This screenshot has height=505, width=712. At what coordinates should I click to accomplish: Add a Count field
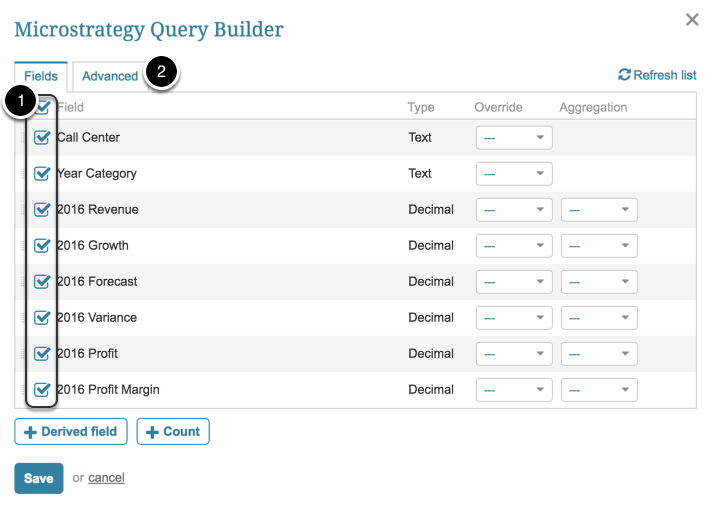tap(173, 431)
